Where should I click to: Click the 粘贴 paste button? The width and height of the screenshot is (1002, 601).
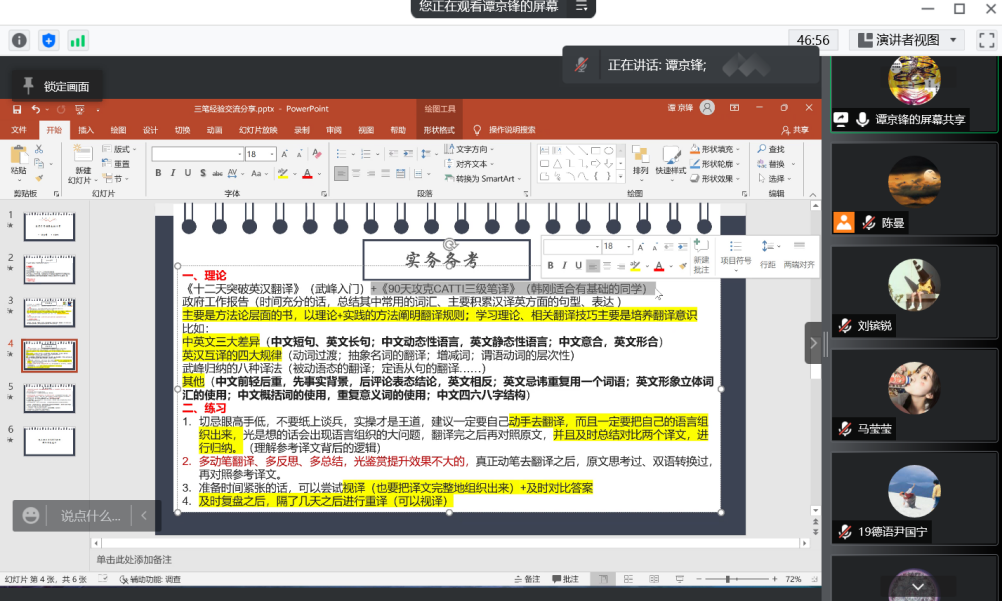19,160
